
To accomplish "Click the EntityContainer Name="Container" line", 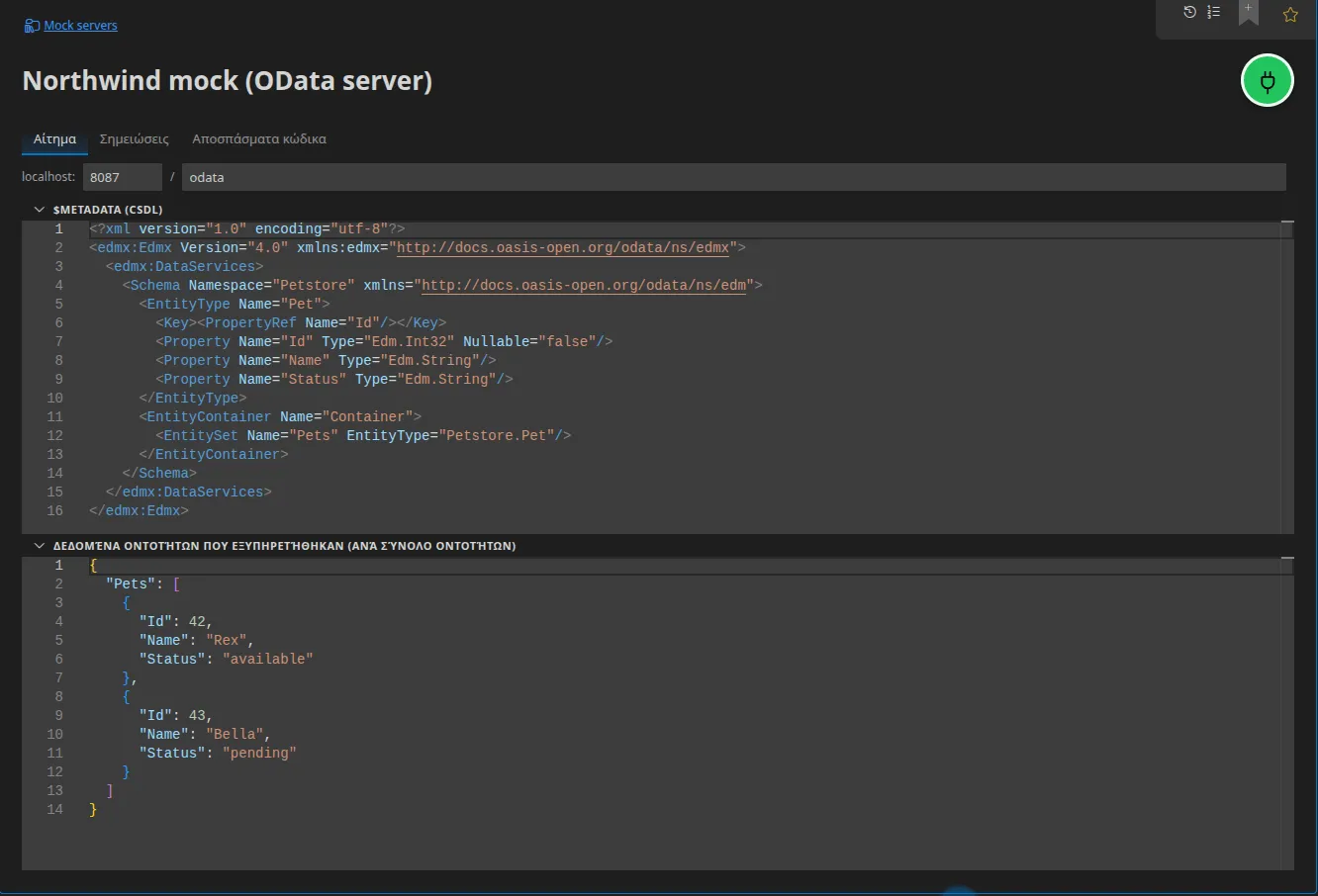I will tap(280, 416).
